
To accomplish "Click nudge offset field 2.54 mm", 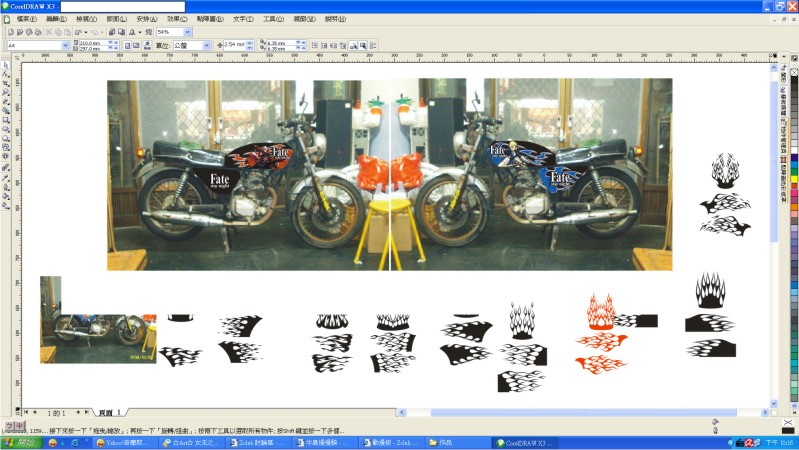I will coord(234,45).
